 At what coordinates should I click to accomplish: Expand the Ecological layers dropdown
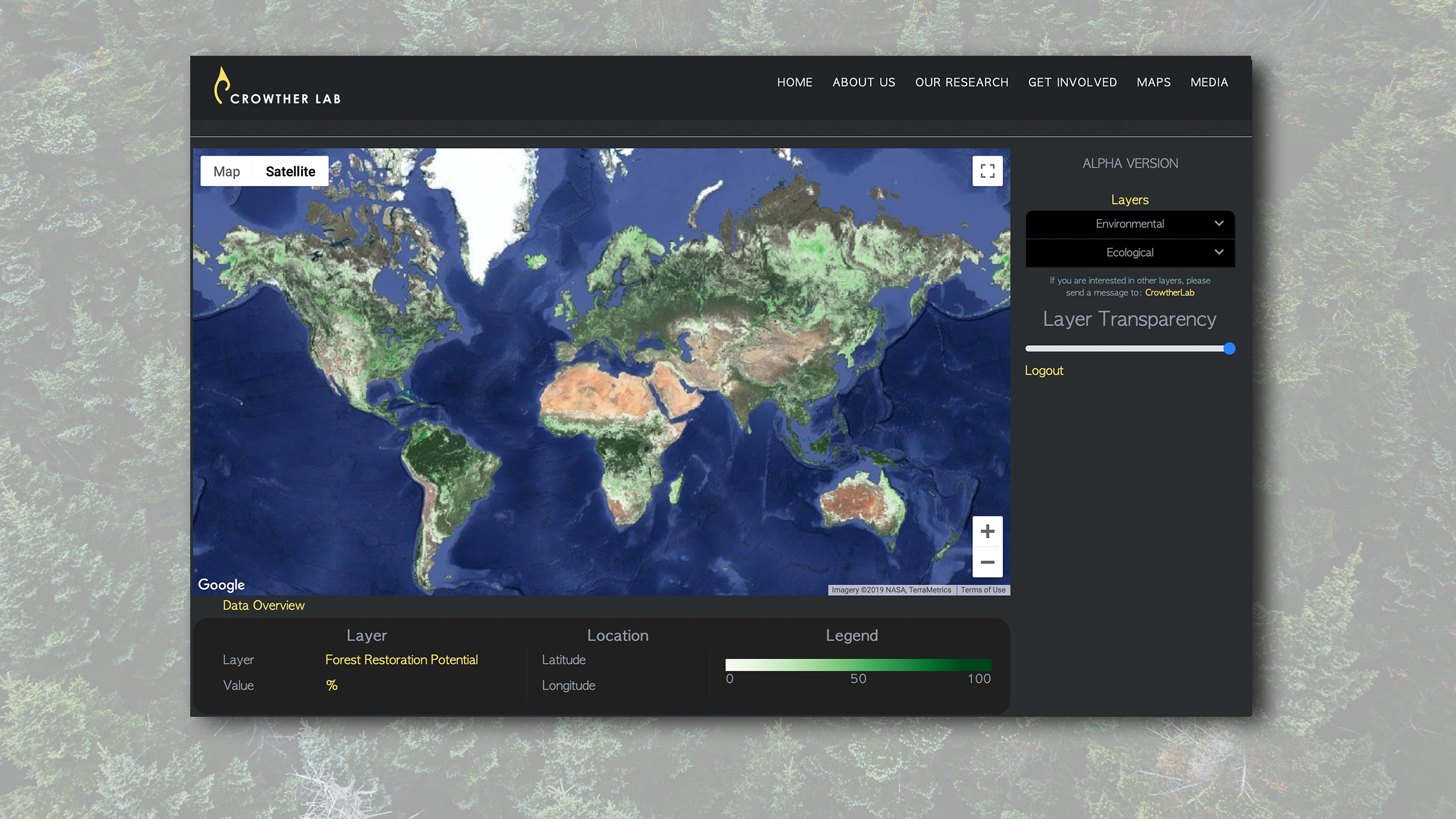coord(1129,252)
